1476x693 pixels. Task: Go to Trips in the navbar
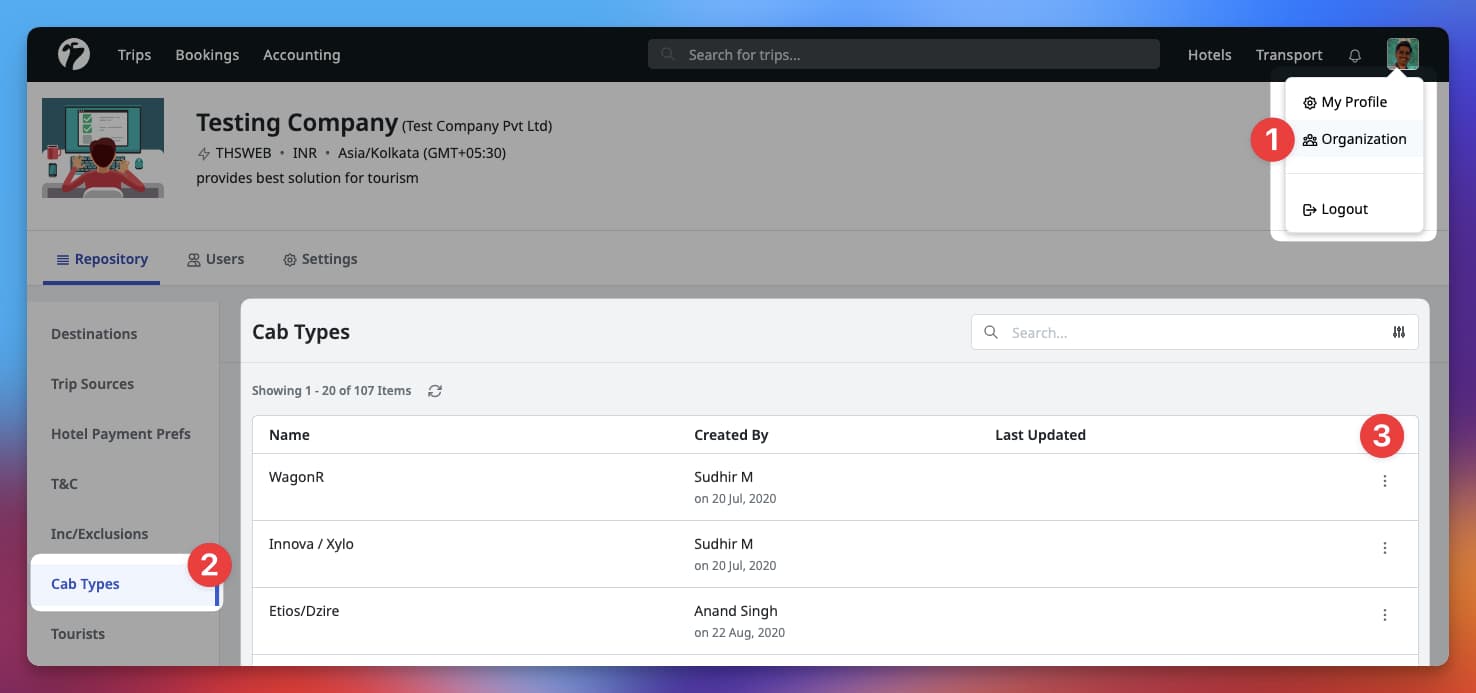point(134,55)
